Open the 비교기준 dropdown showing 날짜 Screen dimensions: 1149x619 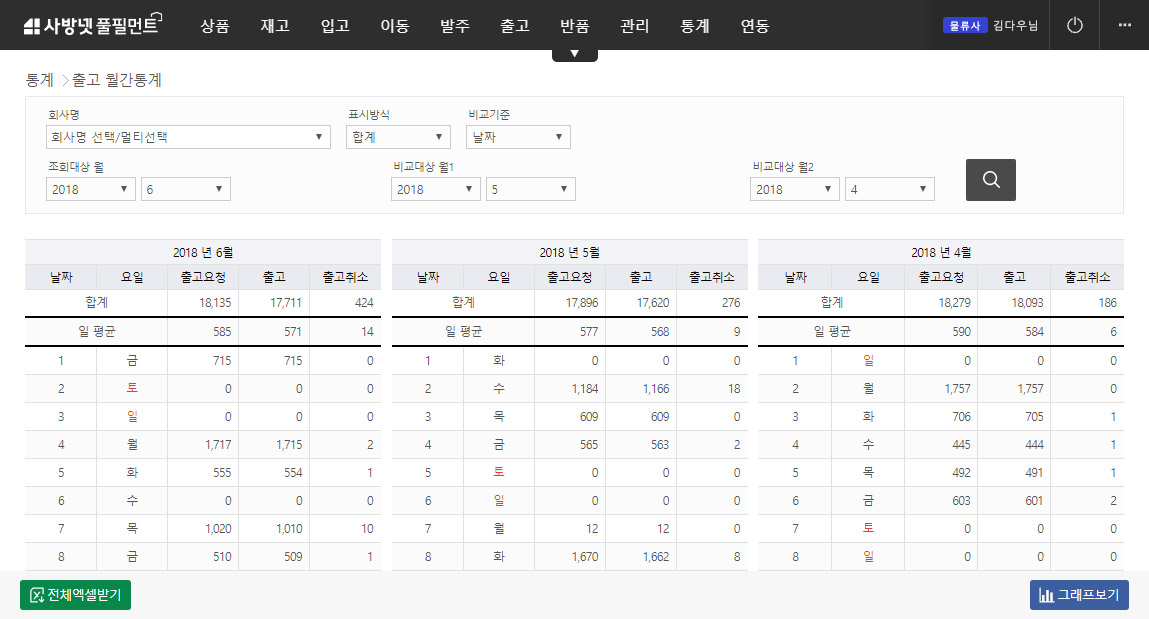click(518, 137)
